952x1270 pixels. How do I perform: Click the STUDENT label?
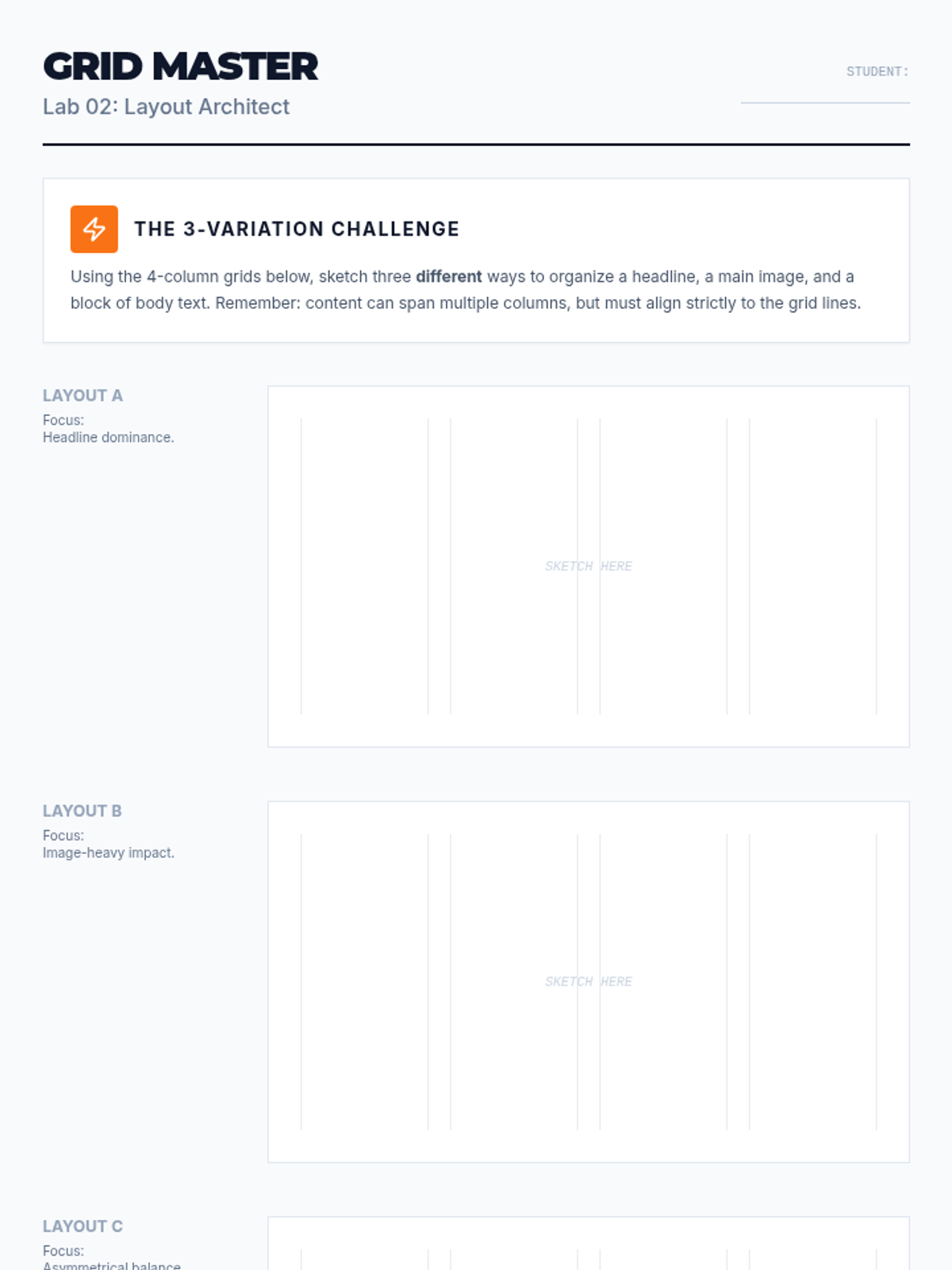coord(876,71)
